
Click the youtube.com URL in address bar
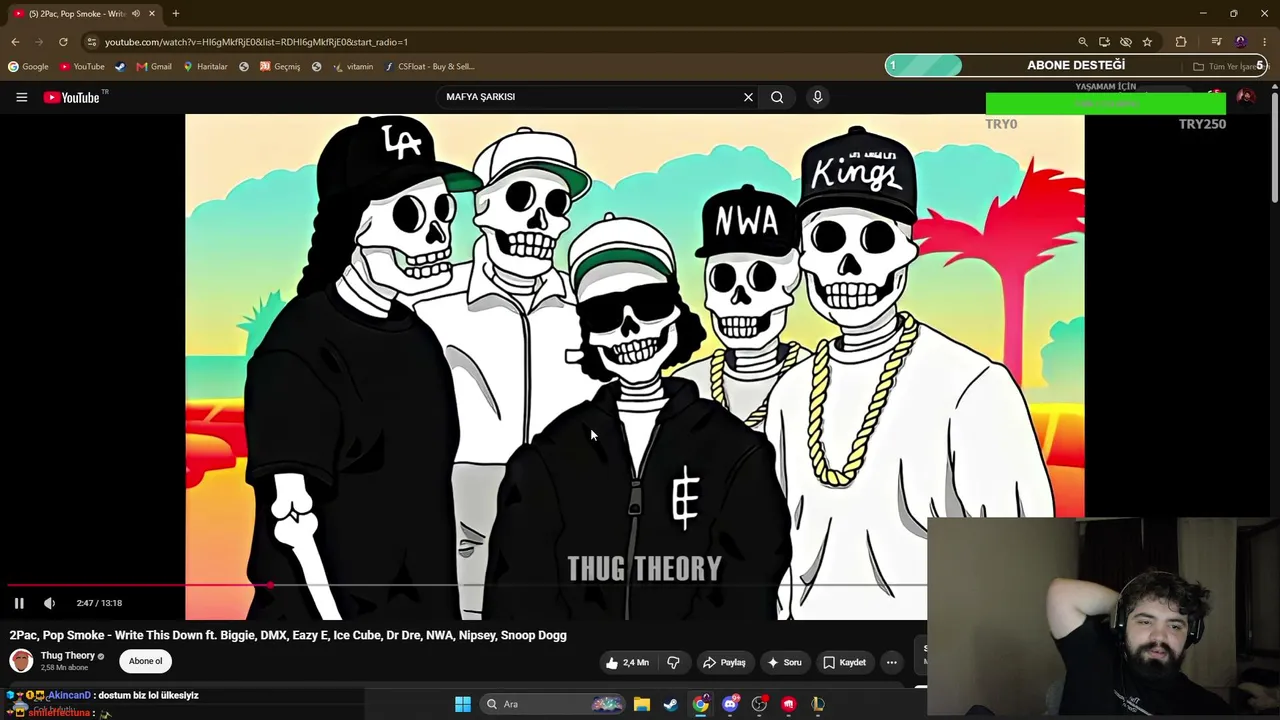coord(256,42)
